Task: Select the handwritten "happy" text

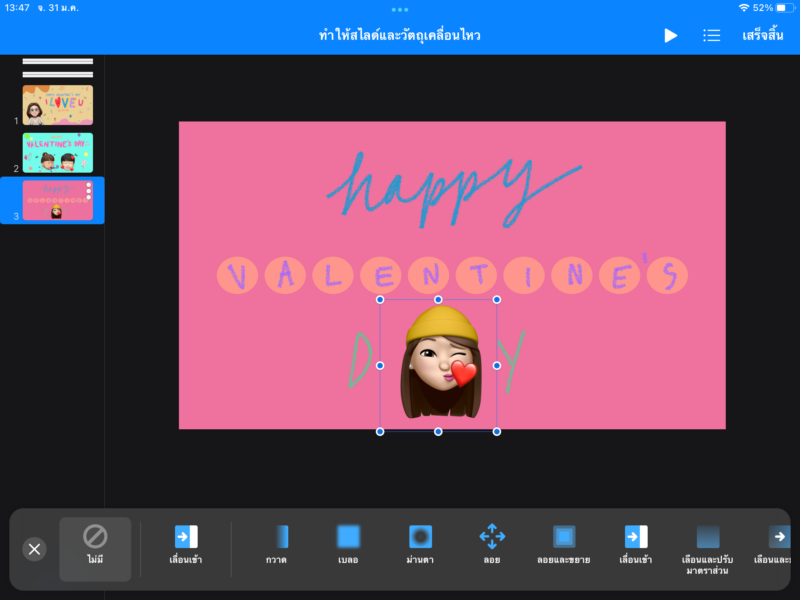Action: pos(440,185)
